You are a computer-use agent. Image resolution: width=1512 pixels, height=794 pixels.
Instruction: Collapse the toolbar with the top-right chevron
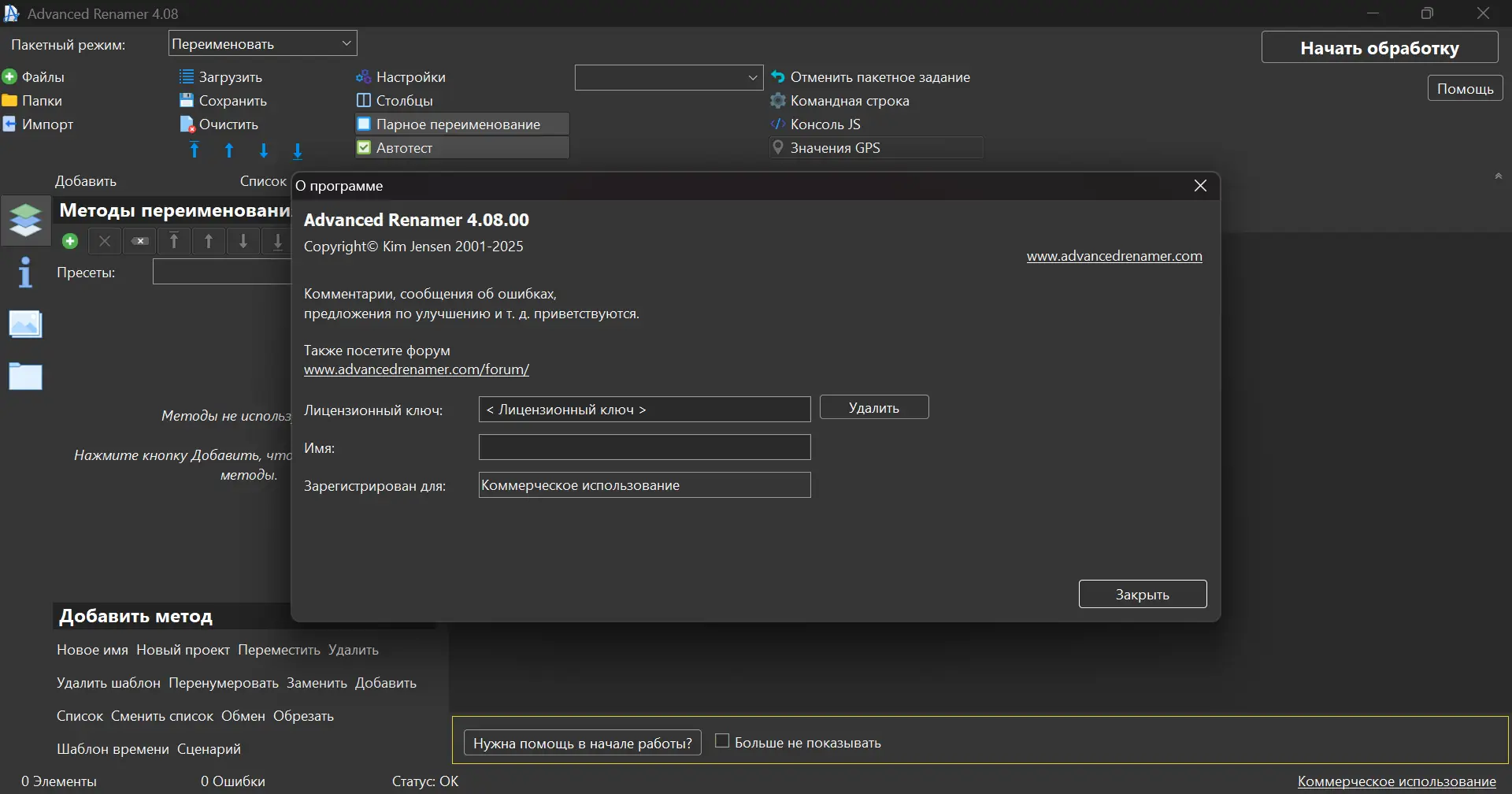pos(1499,176)
